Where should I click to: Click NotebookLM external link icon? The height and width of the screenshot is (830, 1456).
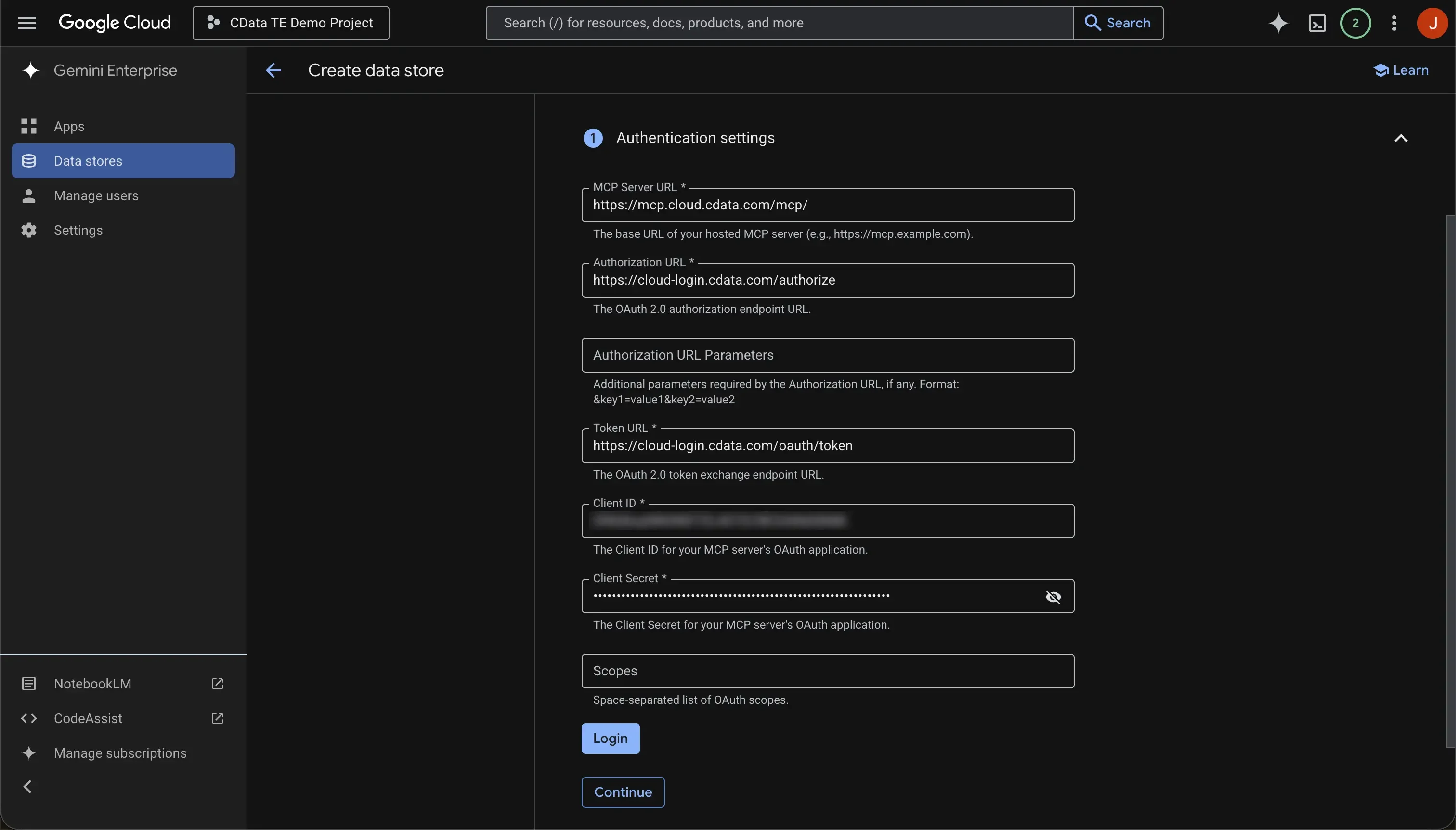point(217,684)
